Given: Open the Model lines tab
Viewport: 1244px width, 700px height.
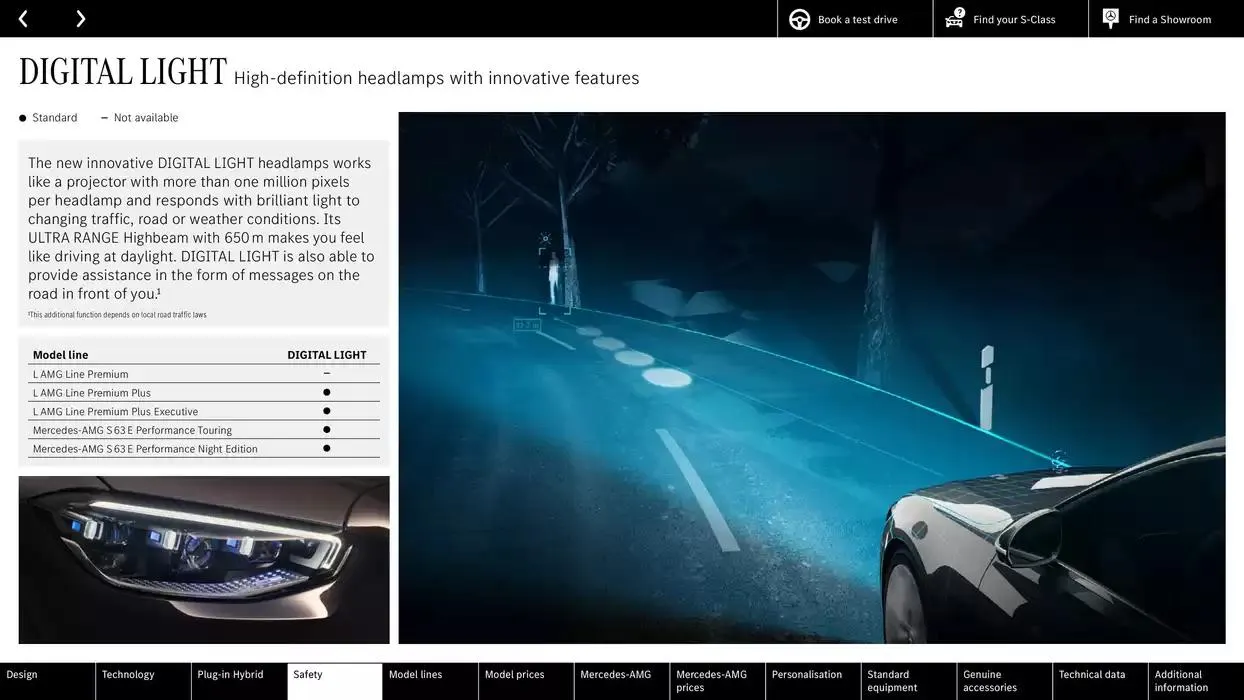Looking at the screenshot, I should [x=430, y=681].
